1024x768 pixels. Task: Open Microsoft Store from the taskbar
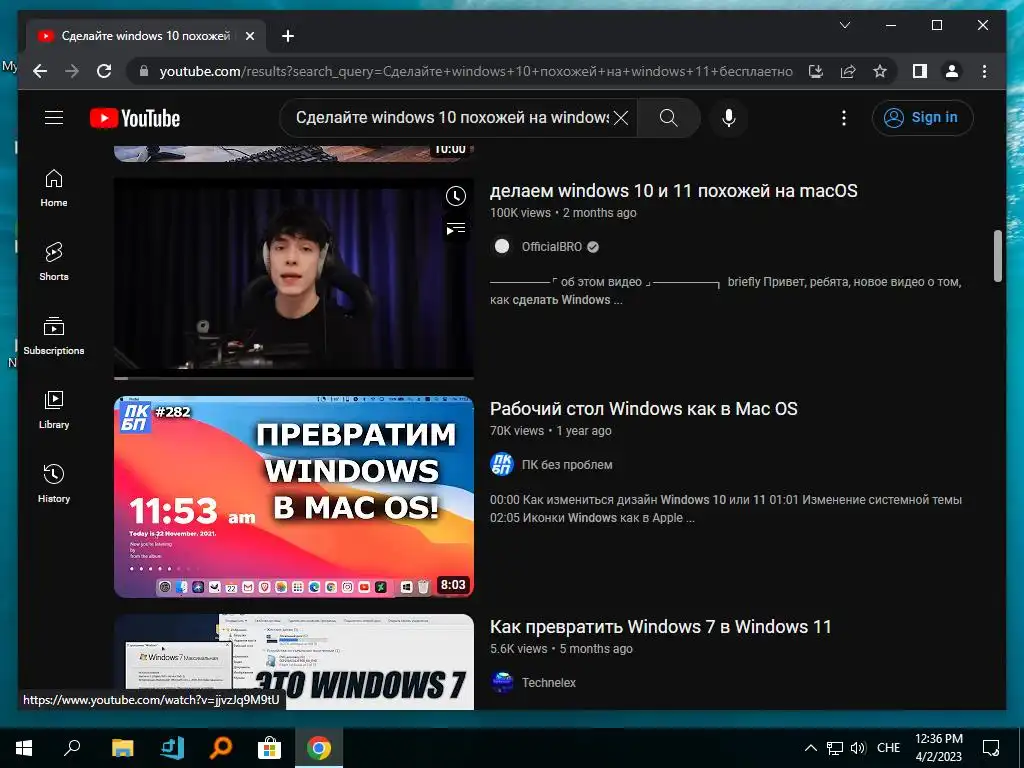269,748
